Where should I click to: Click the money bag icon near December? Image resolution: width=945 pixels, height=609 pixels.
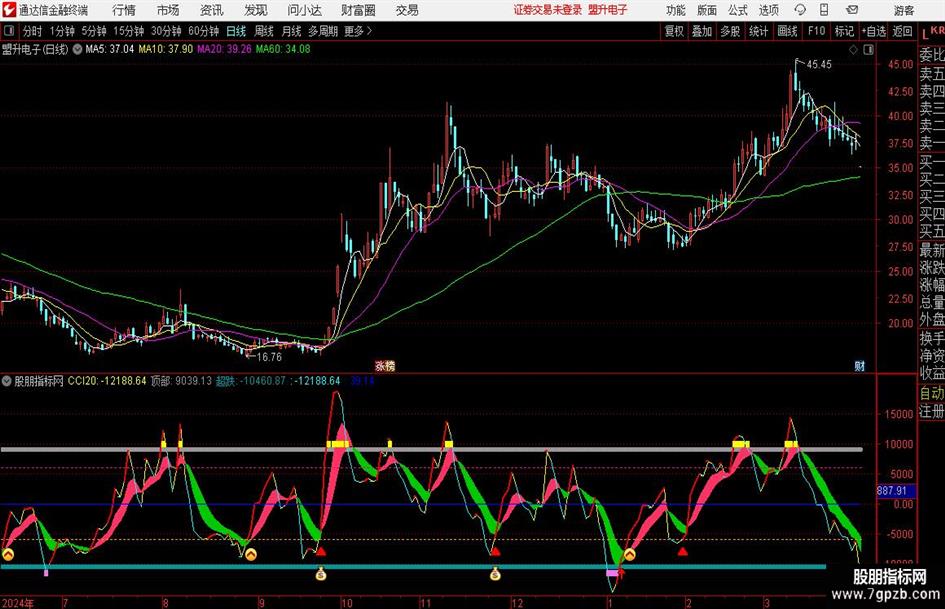pyautogui.click(x=495, y=574)
